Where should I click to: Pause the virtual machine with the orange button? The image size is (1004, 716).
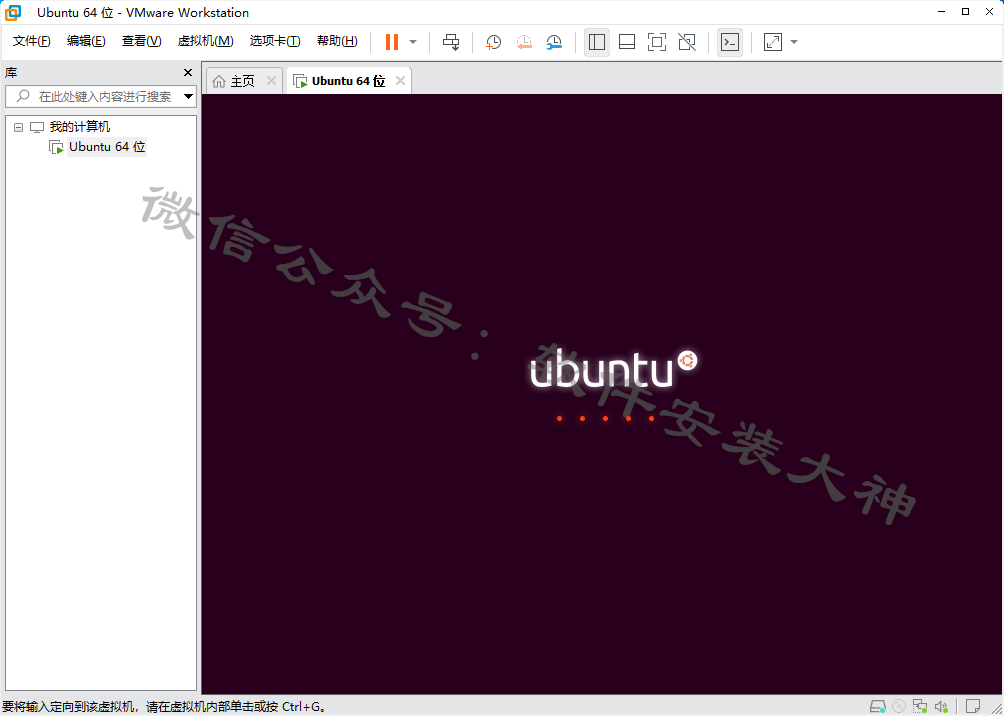click(x=391, y=42)
